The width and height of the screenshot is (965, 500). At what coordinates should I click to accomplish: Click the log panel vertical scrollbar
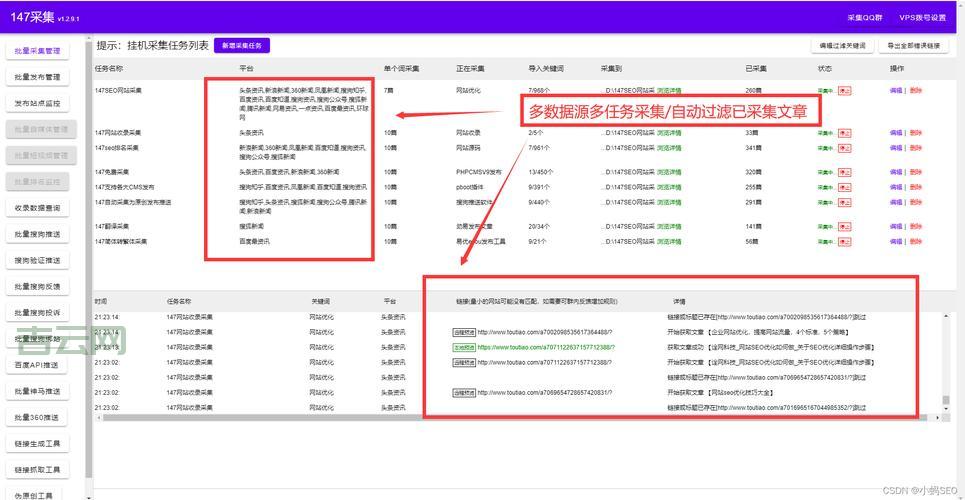[947, 401]
